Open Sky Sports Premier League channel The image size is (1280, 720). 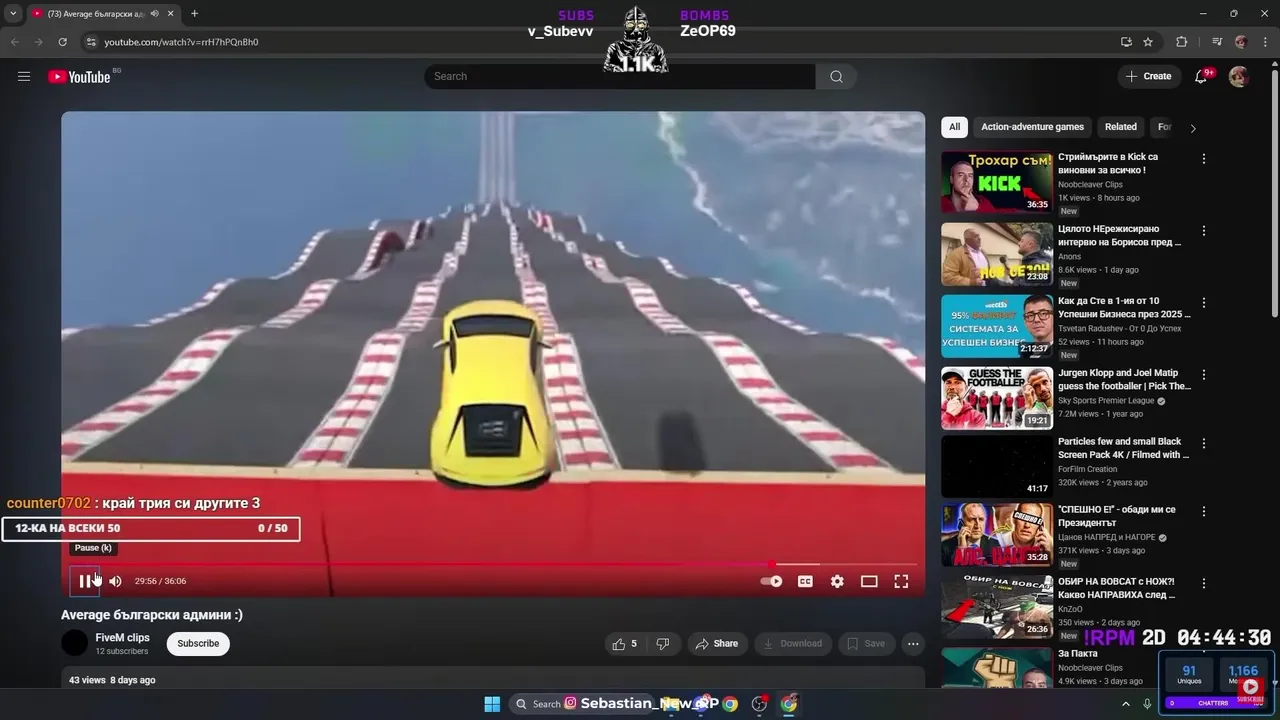[1106, 401]
